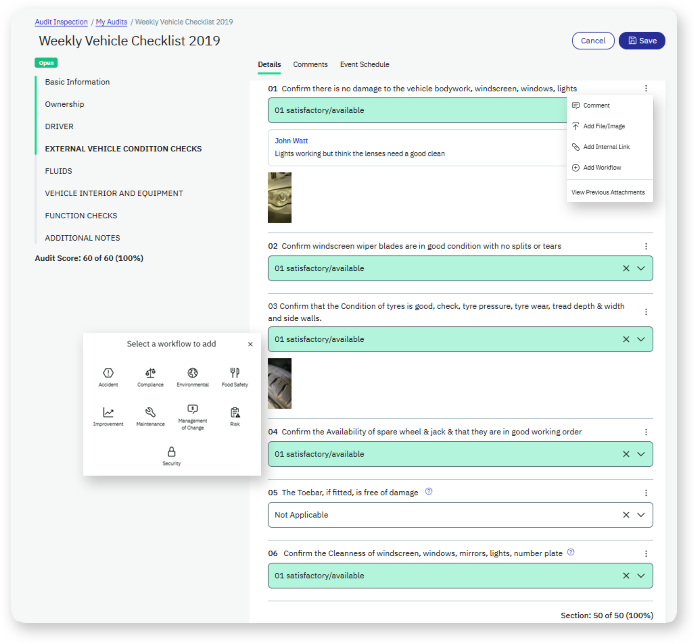Select the Accident workflow icon
Screen dimensions: 694x644
pos(108,373)
